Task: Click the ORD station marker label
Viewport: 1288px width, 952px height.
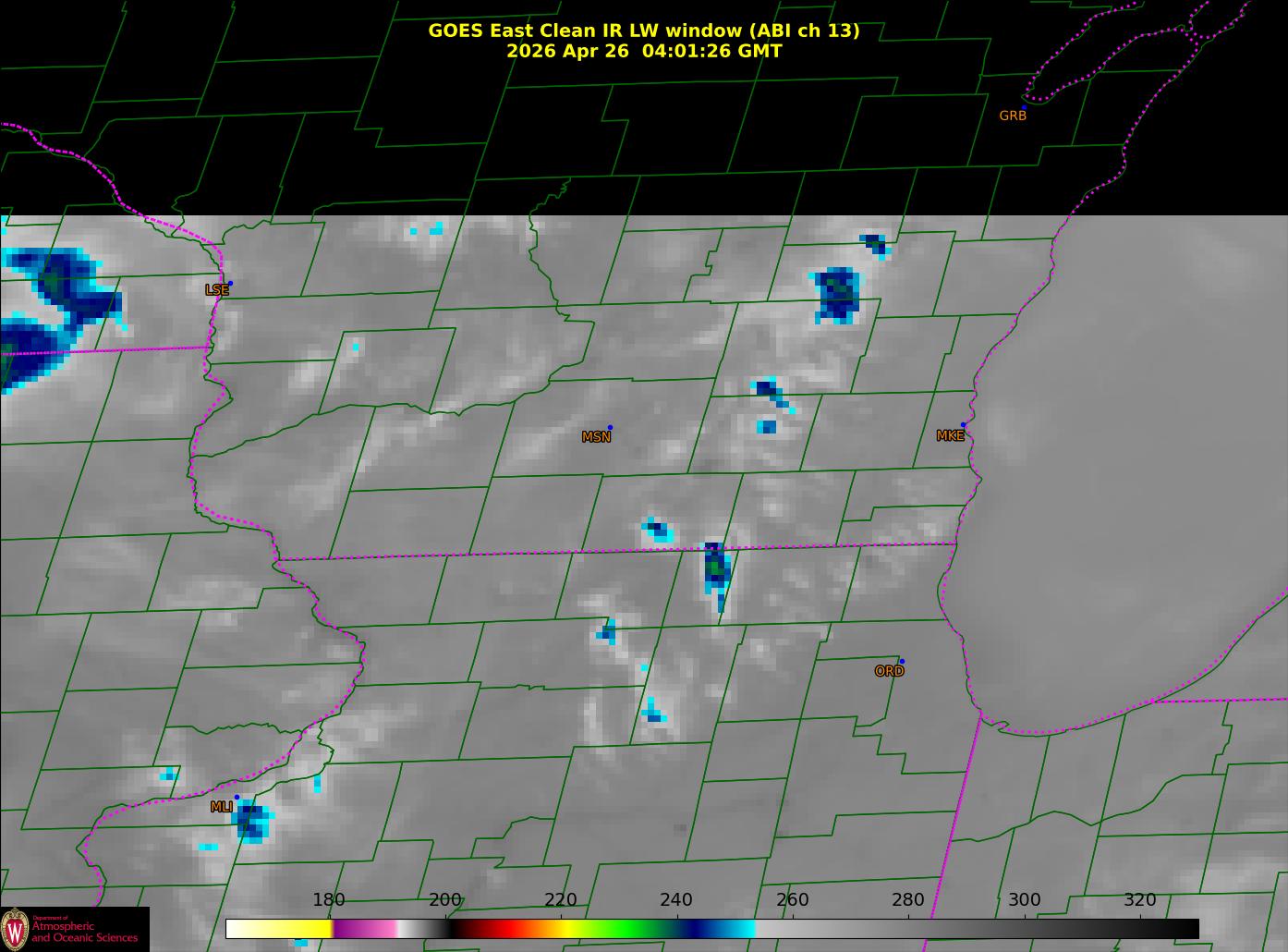Action: coord(889,671)
